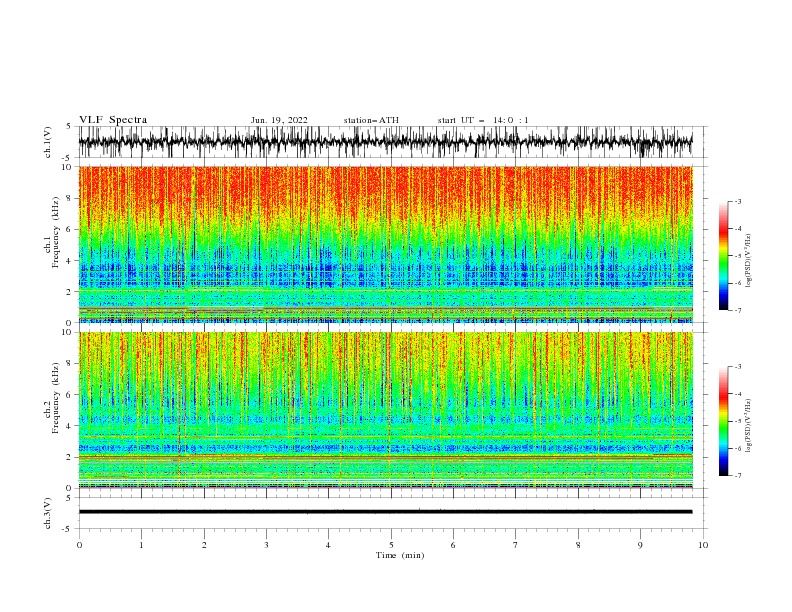Click the ch.2 spectrogram color scale bar
The width and height of the screenshot is (792, 612).
click(x=724, y=421)
